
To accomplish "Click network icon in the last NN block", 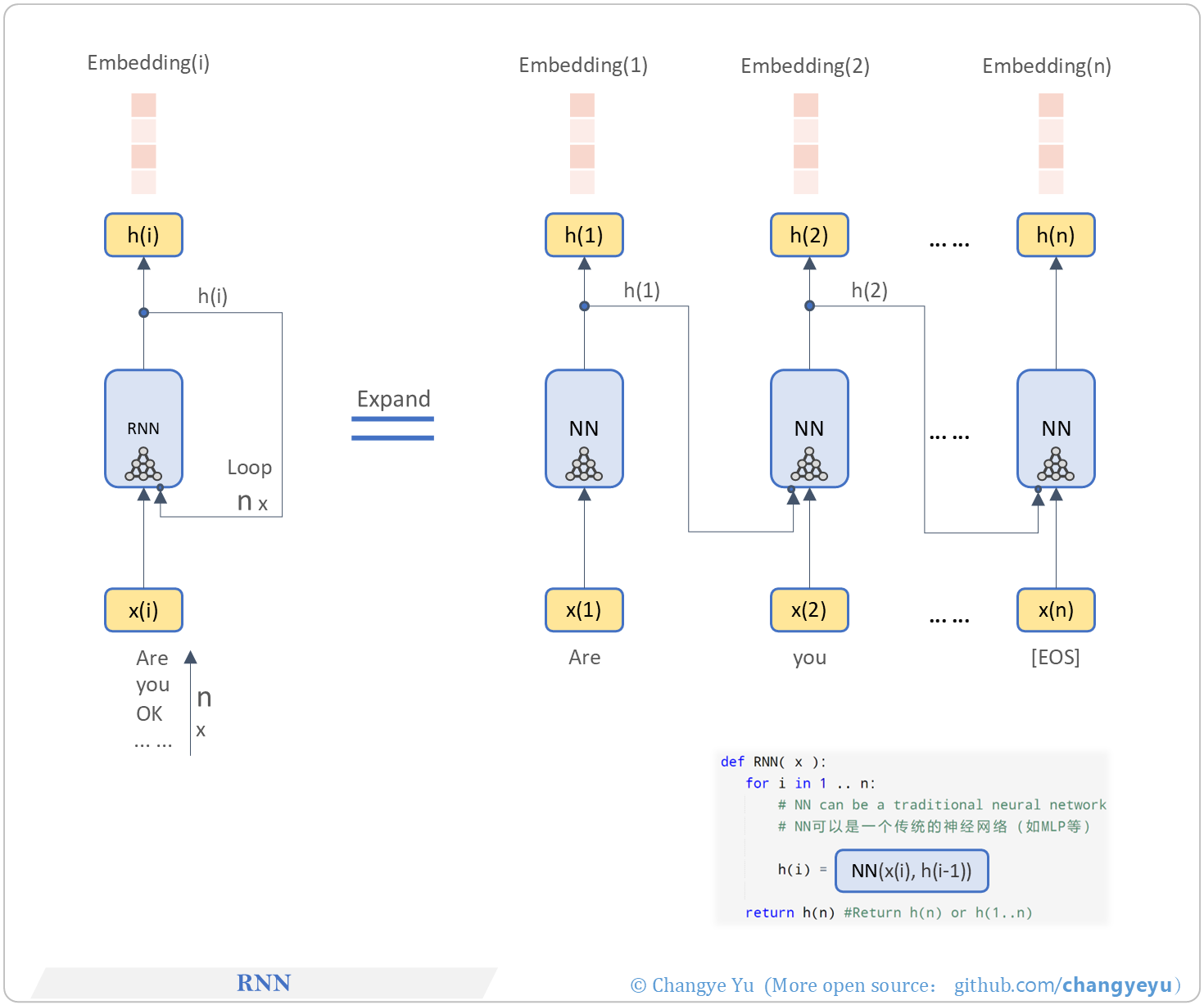I will [1056, 464].
